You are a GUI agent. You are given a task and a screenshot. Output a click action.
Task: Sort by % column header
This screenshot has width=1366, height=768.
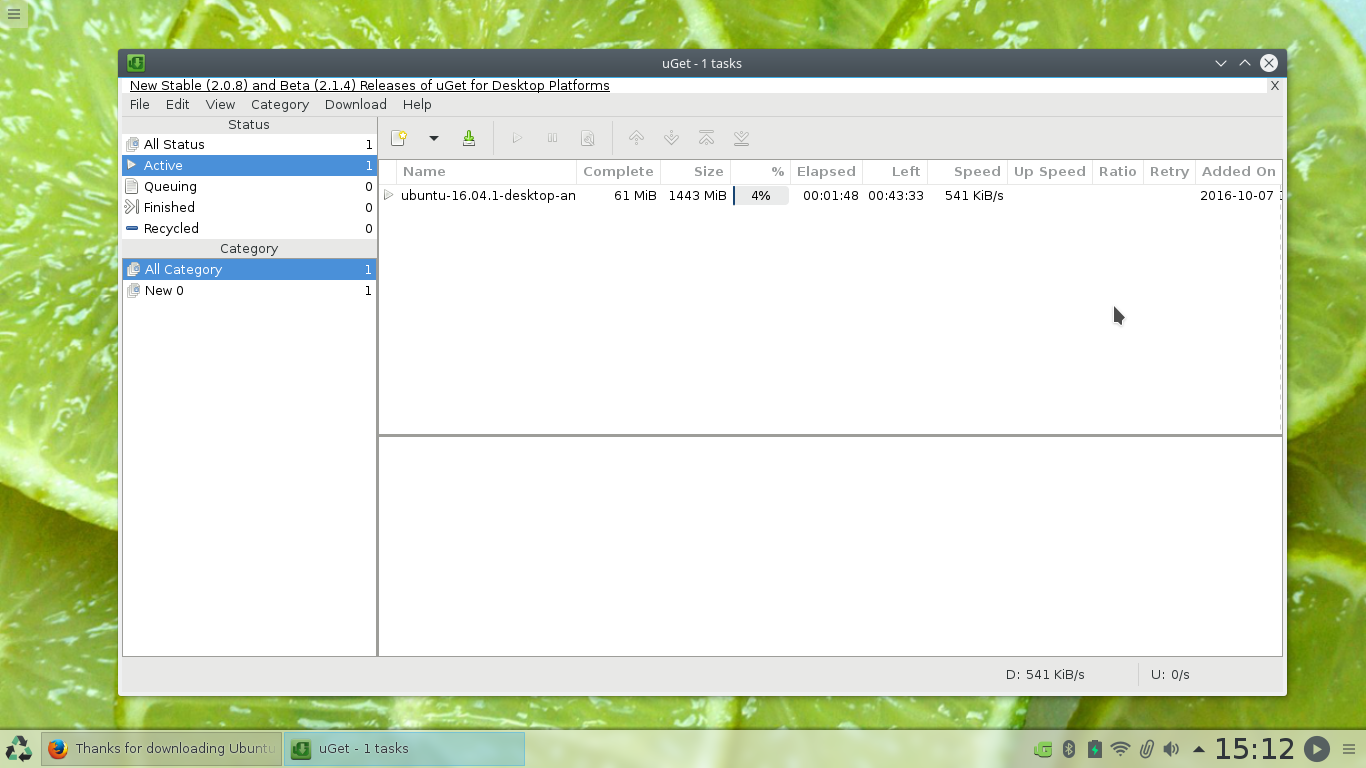760,172
